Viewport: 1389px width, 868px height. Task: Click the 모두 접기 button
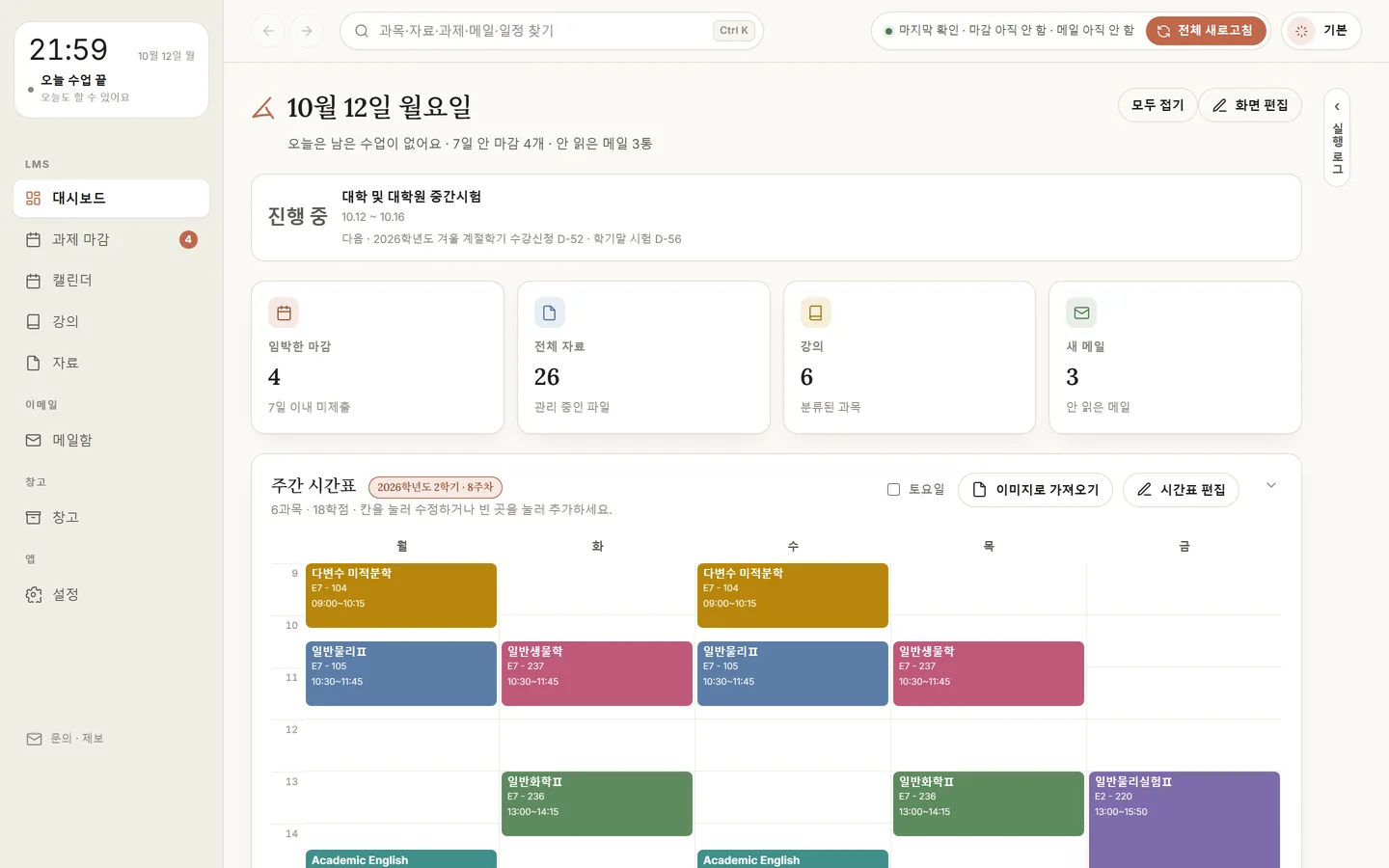1157,105
